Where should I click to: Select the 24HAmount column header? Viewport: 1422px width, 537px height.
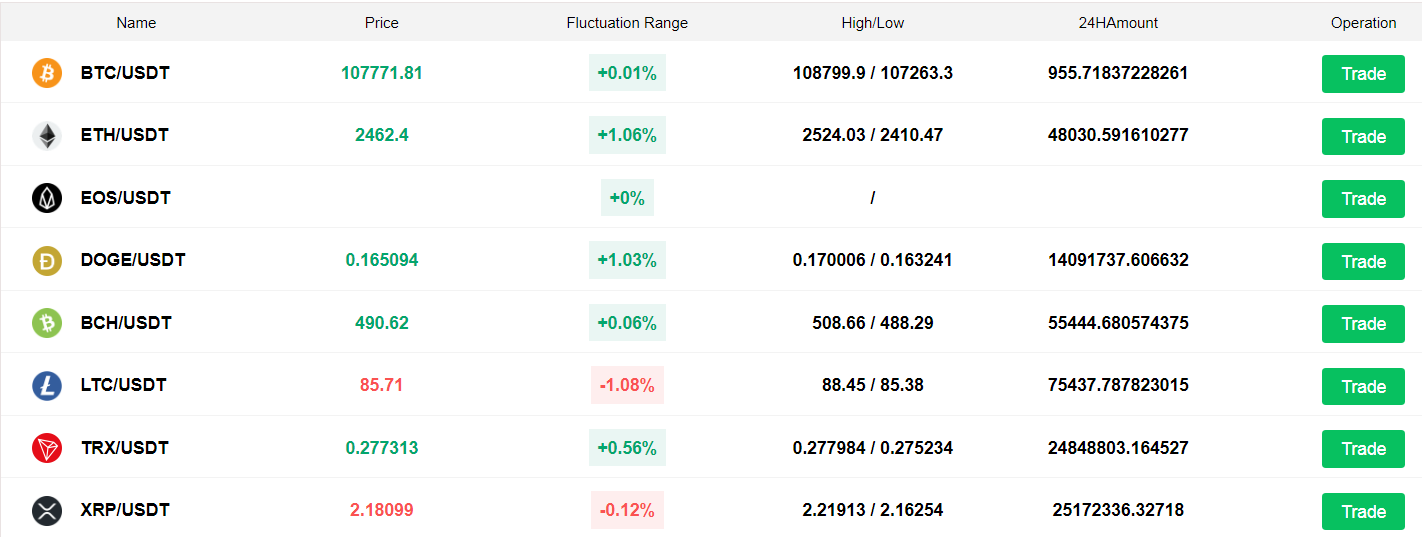pyautogui.click(x=1118, y=23)
